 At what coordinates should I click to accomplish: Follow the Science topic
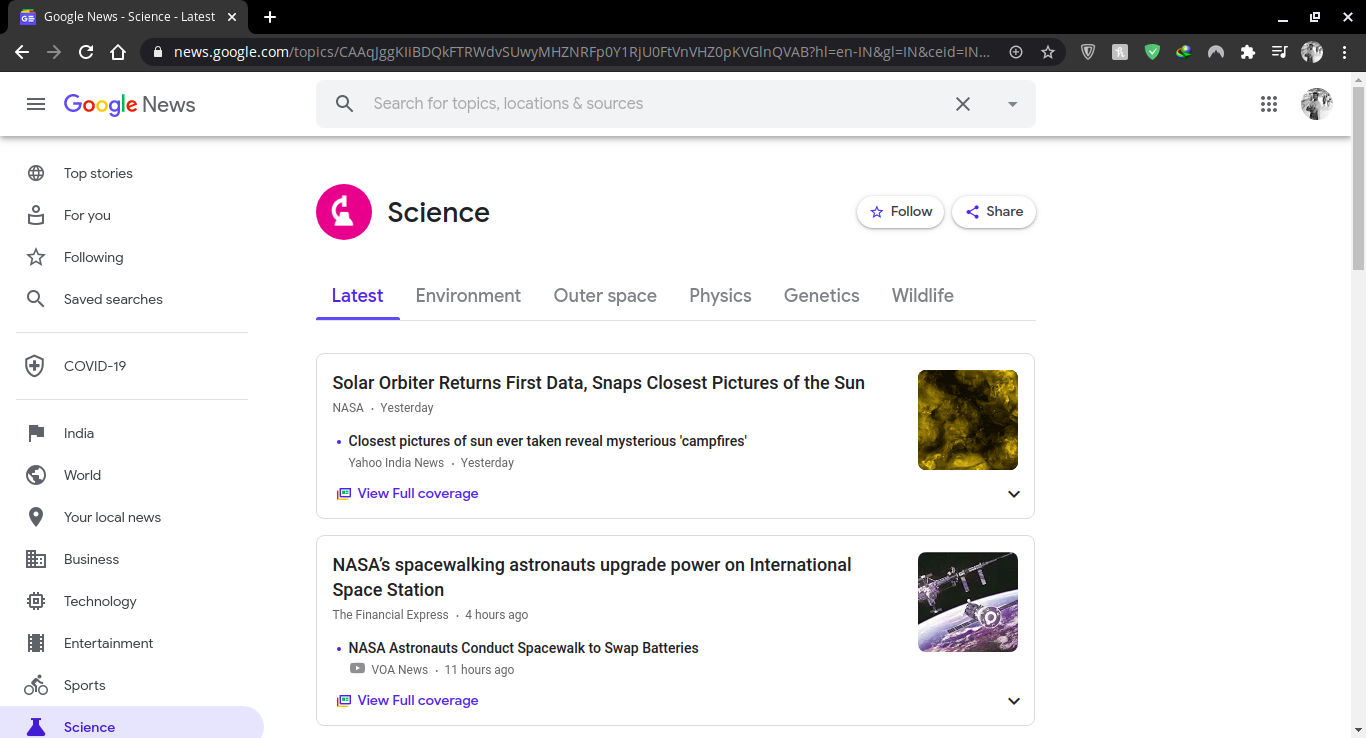(x=900, y=212)
